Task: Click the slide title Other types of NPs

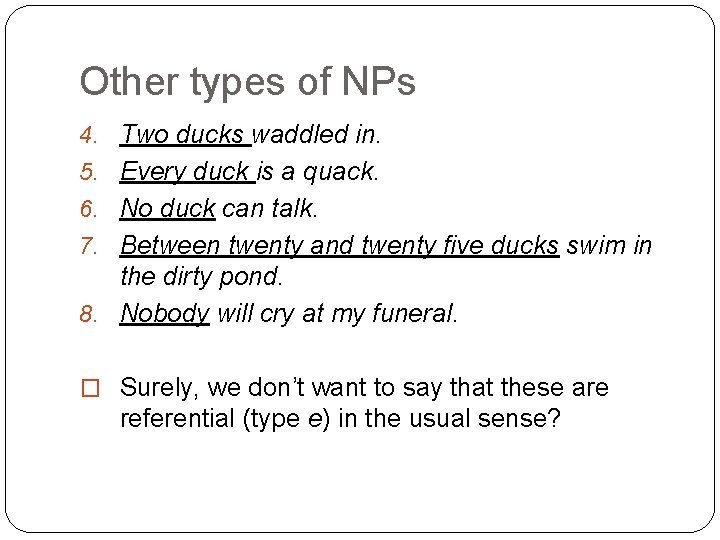Action: [x=248, y=83]
